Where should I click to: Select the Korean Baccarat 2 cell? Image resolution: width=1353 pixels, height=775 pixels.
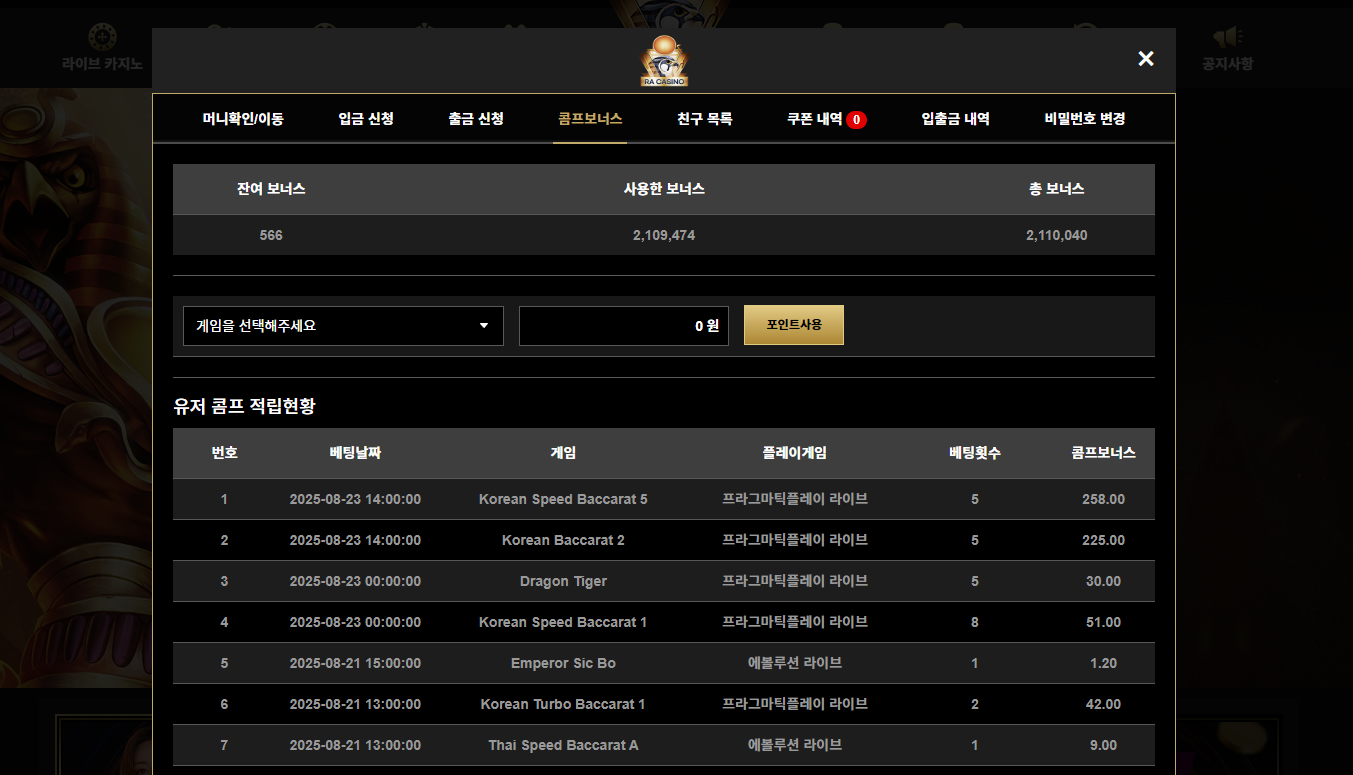563,540
